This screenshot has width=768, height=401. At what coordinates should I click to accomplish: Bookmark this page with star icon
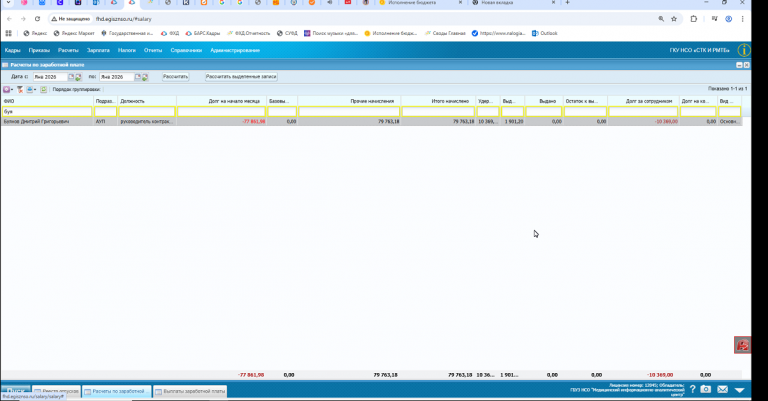674,19
